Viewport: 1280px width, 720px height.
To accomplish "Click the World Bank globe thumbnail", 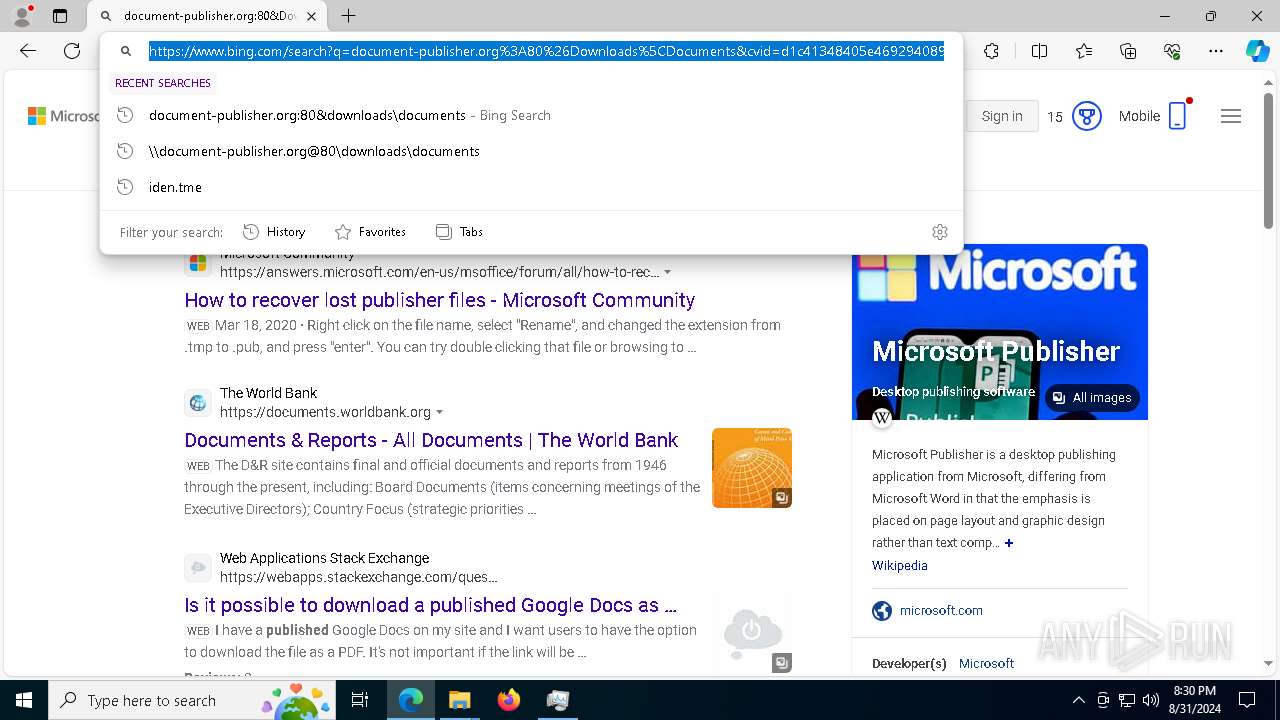I will point(752,468).
